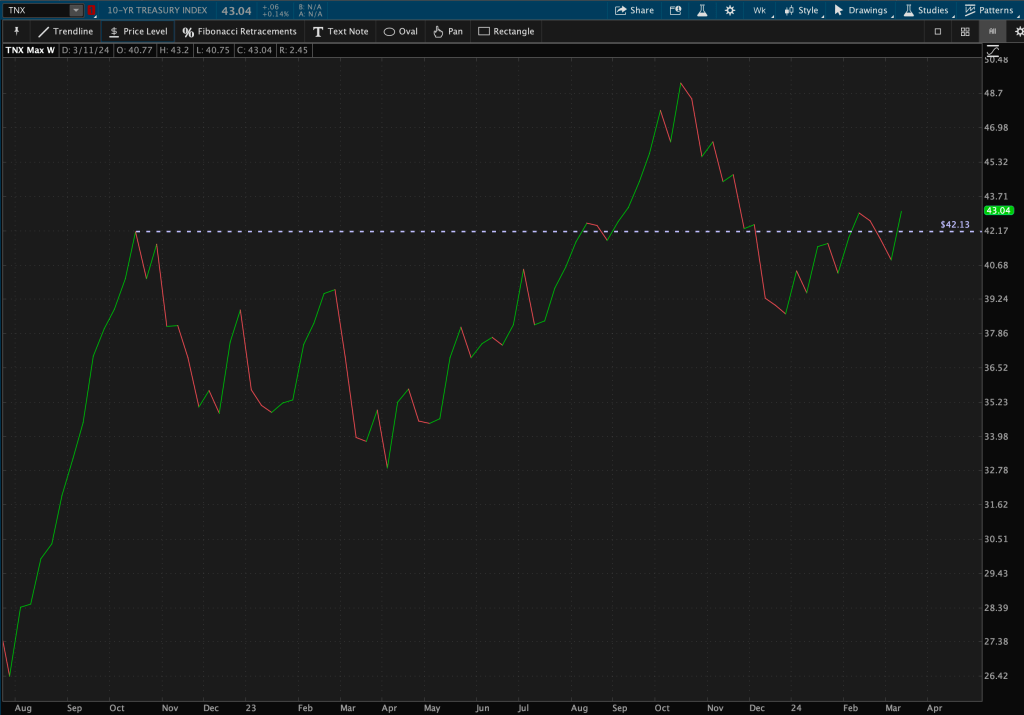The image size is (1024, 715).
Task: Choose the Fibonacci Retracements tool
Action: pyautogui.click(x=240, y=31)
